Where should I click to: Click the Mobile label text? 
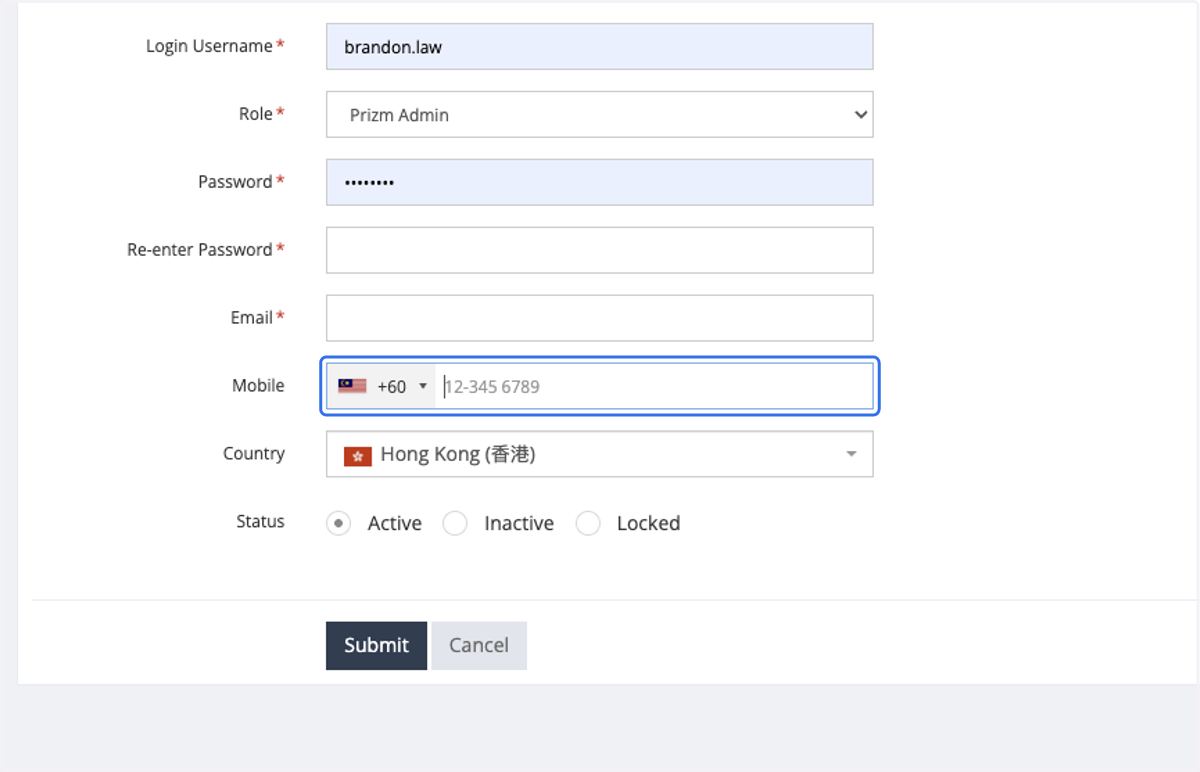pos(258,386)
